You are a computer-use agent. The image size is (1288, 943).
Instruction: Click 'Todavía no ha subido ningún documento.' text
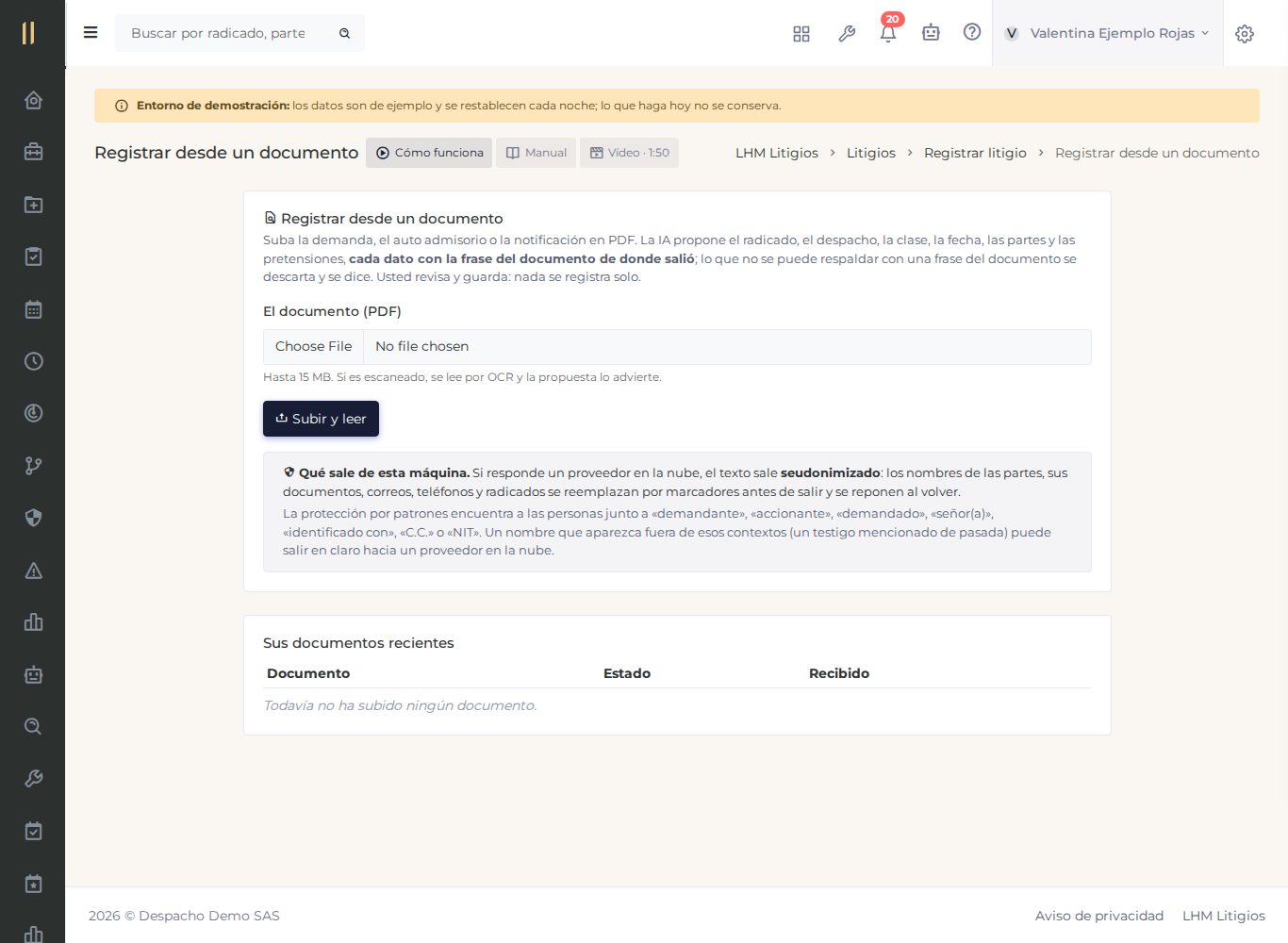(x=400, y=705)
